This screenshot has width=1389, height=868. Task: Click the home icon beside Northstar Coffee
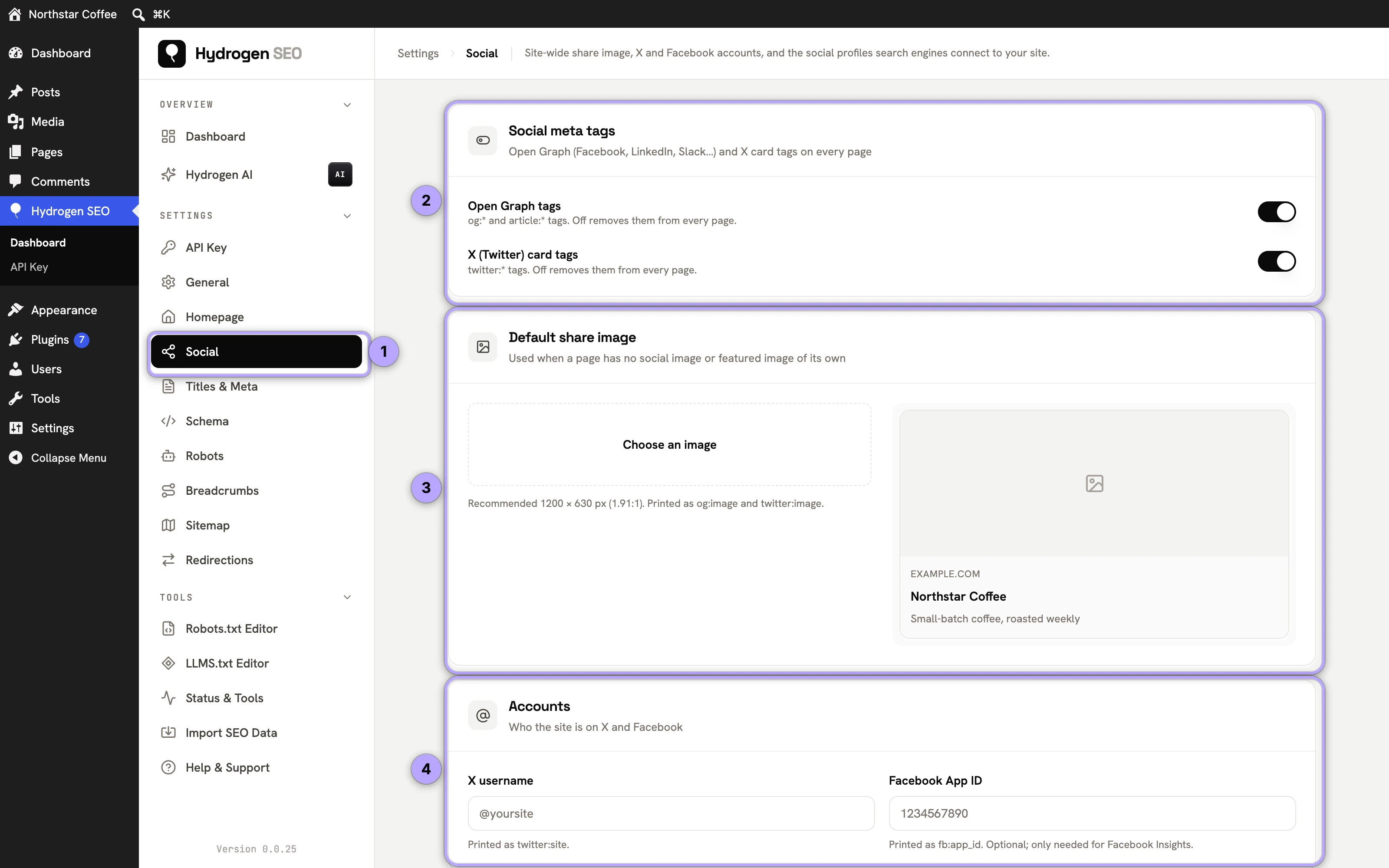click(x=15, y=14)
